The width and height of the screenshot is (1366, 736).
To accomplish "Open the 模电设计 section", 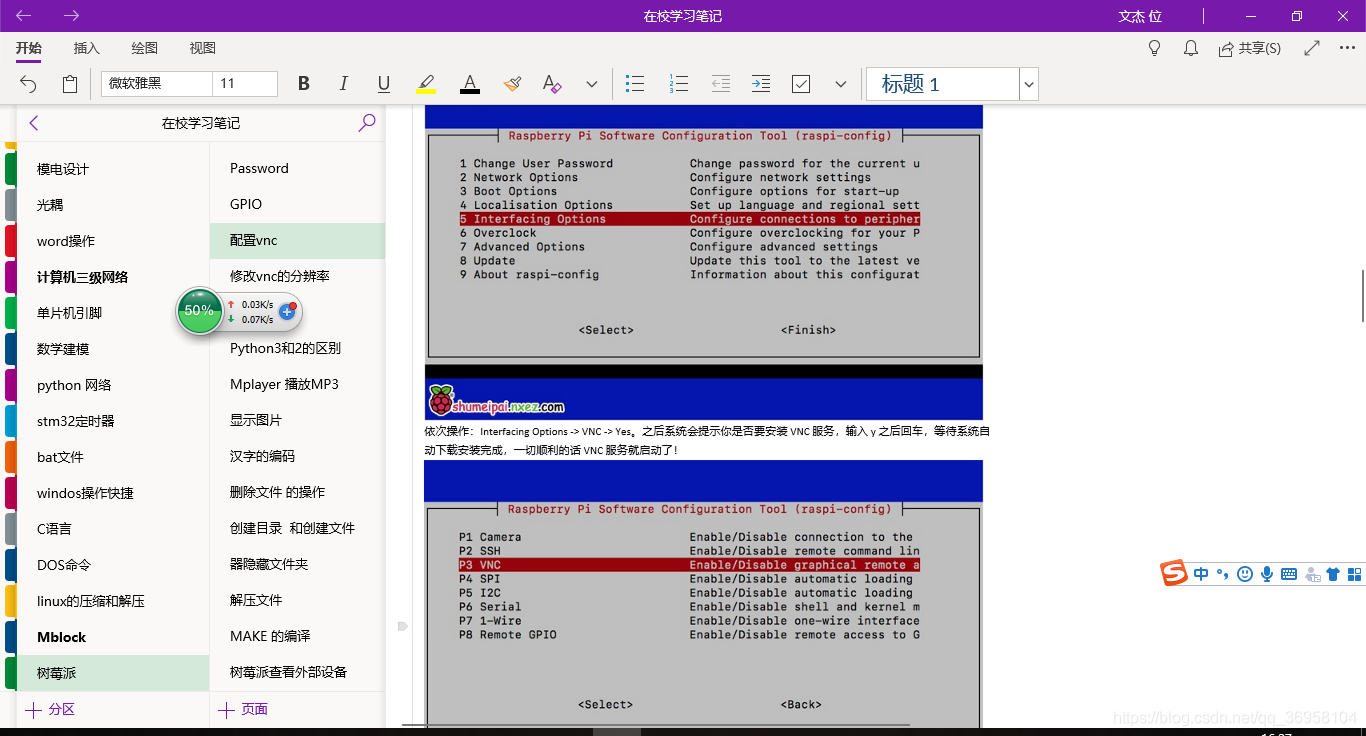I will click(x=113, y=169).
